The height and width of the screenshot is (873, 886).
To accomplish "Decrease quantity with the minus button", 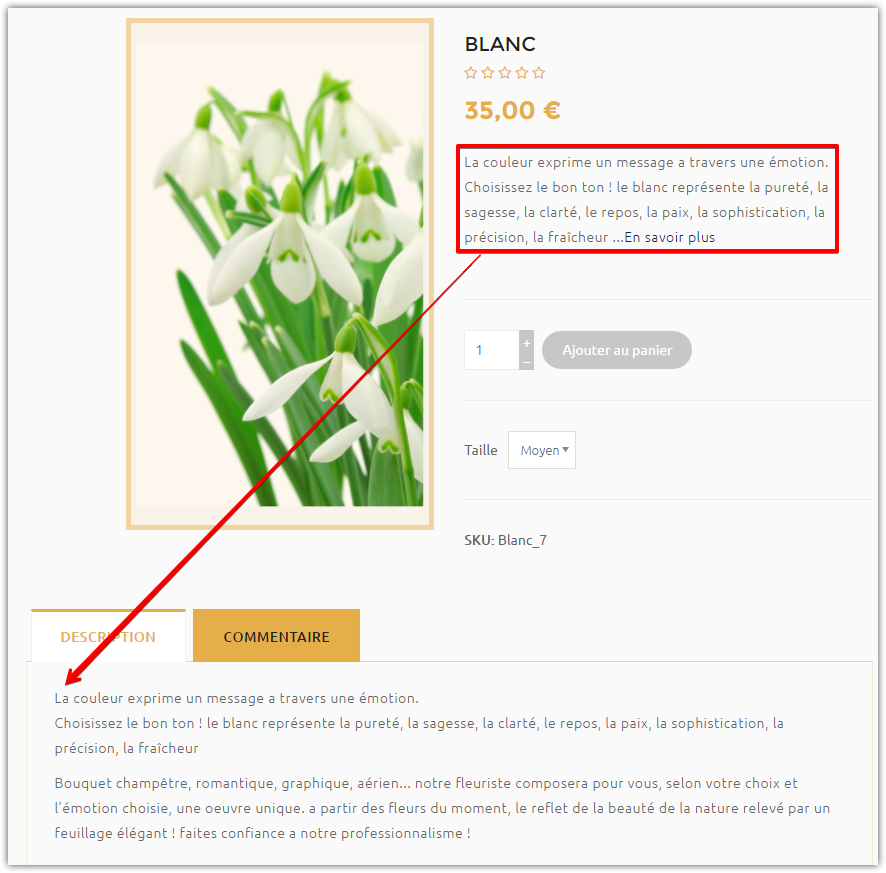I will [x=527, y=362].
